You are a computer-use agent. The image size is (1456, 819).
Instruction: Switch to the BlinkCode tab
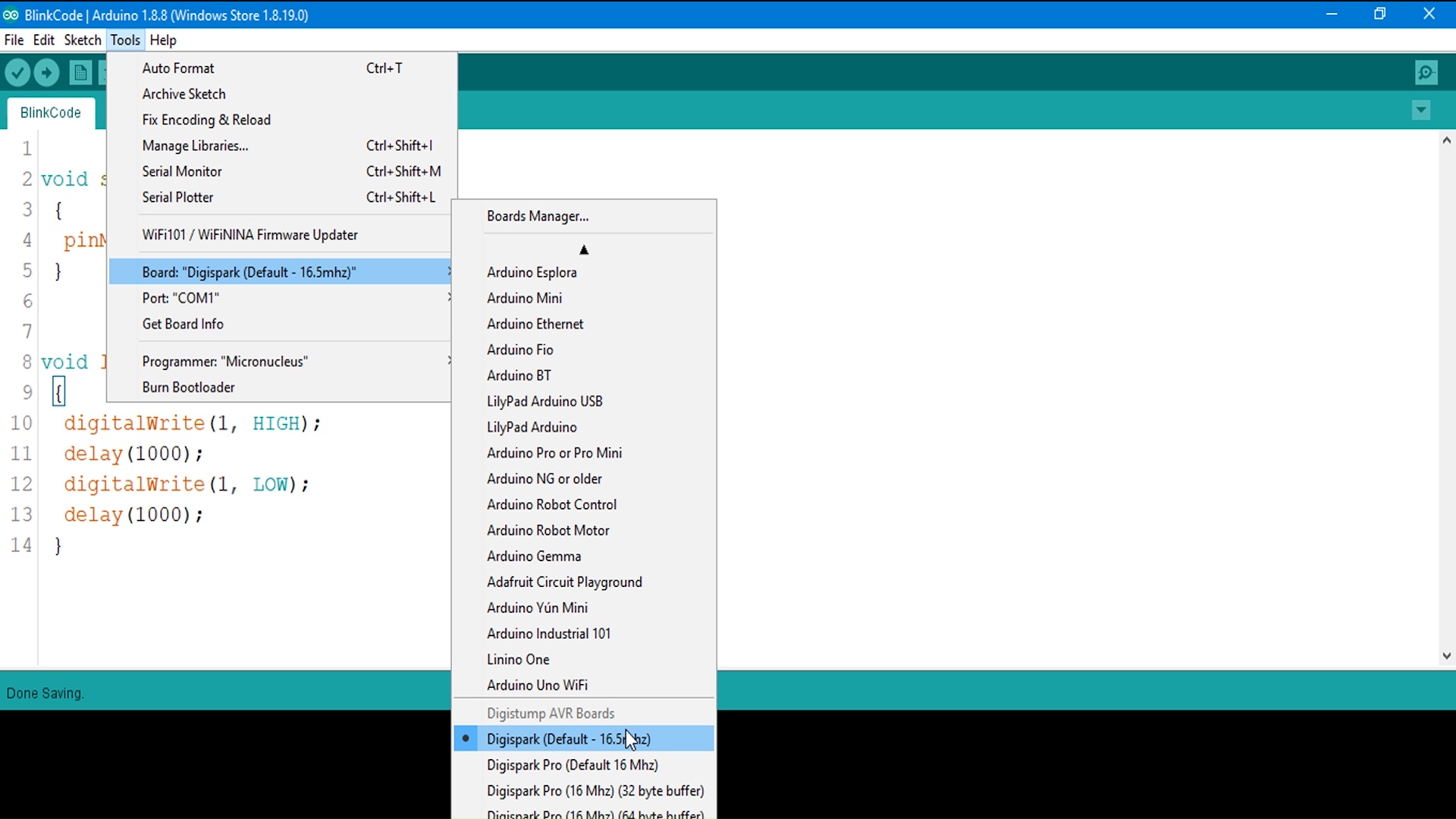point(51,113)
